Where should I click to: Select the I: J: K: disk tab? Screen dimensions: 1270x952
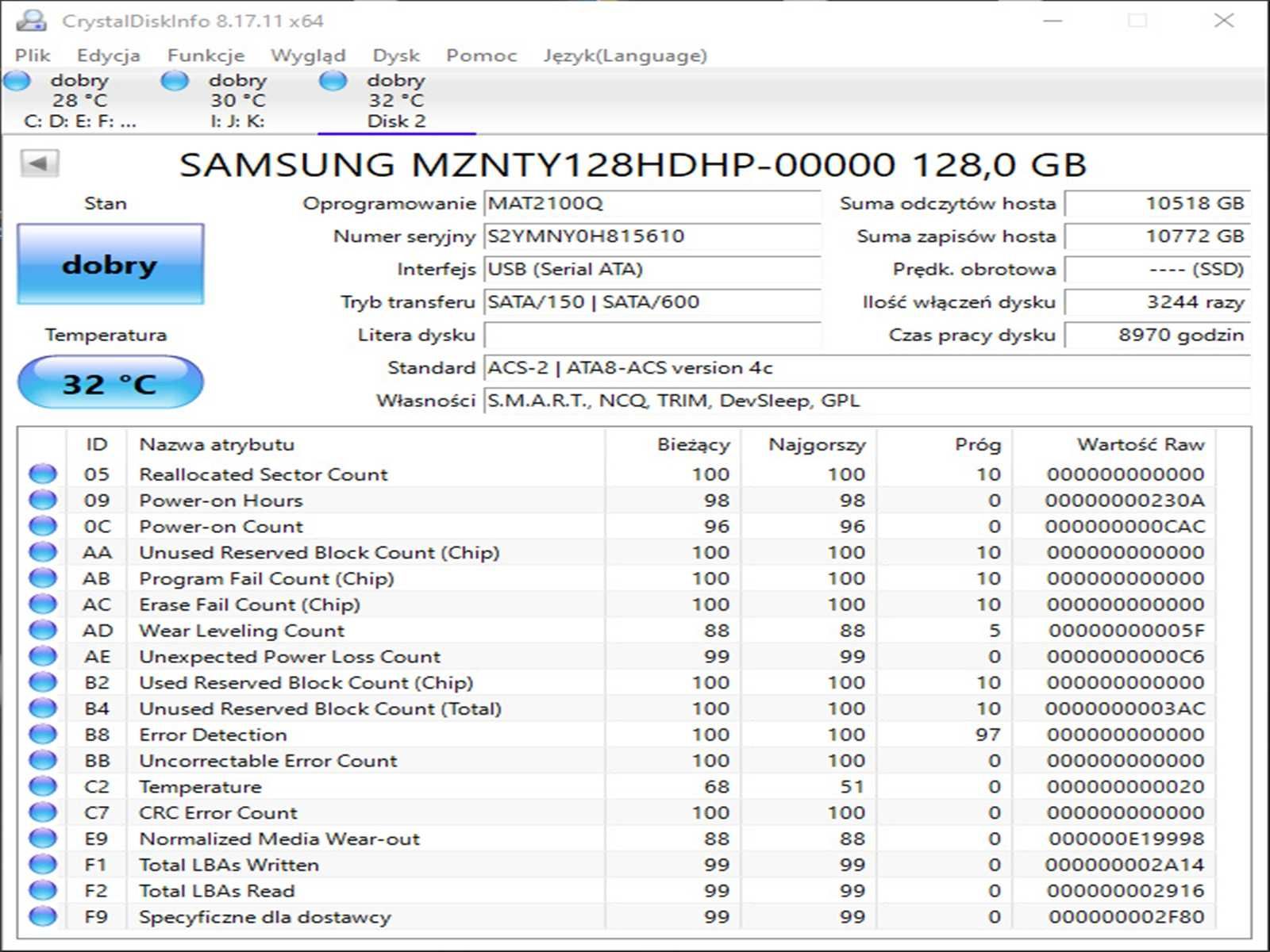(237, 101)
